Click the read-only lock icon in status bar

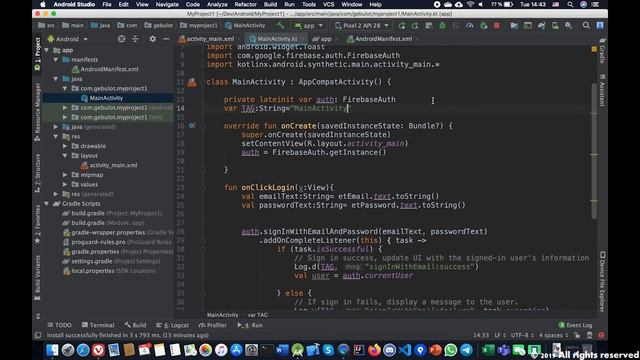[x=577, y=335]
